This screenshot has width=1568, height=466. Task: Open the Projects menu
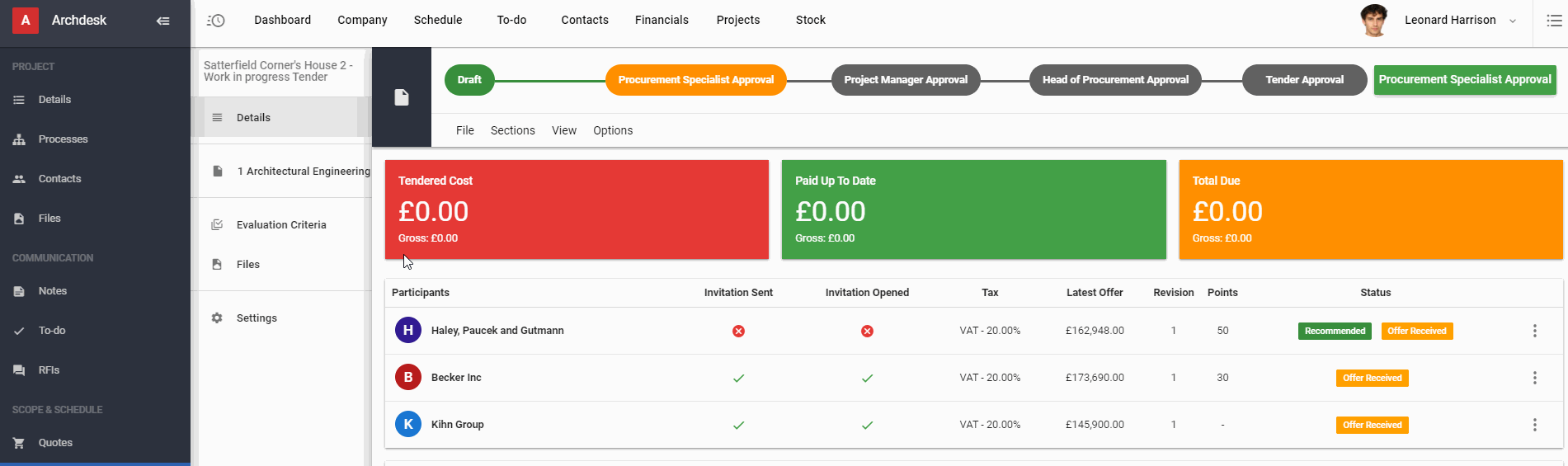(x=738, y=20)
